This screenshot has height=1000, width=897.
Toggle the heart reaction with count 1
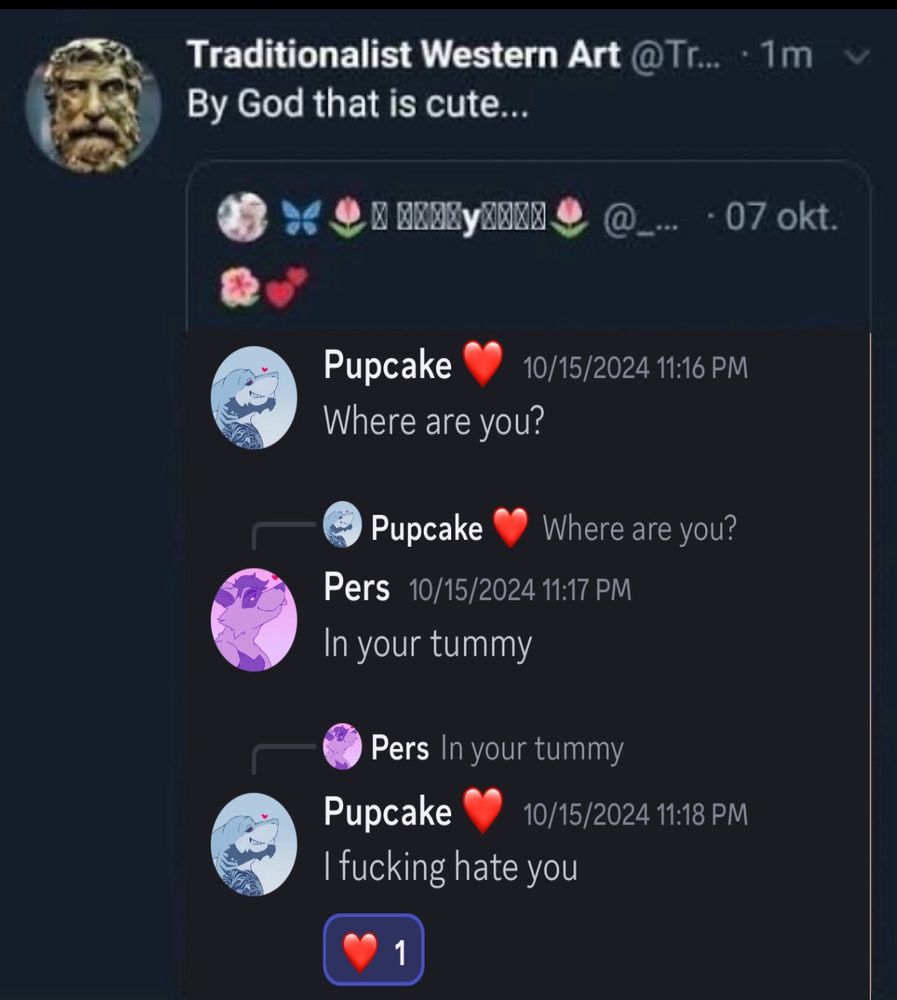click(374, 951)
